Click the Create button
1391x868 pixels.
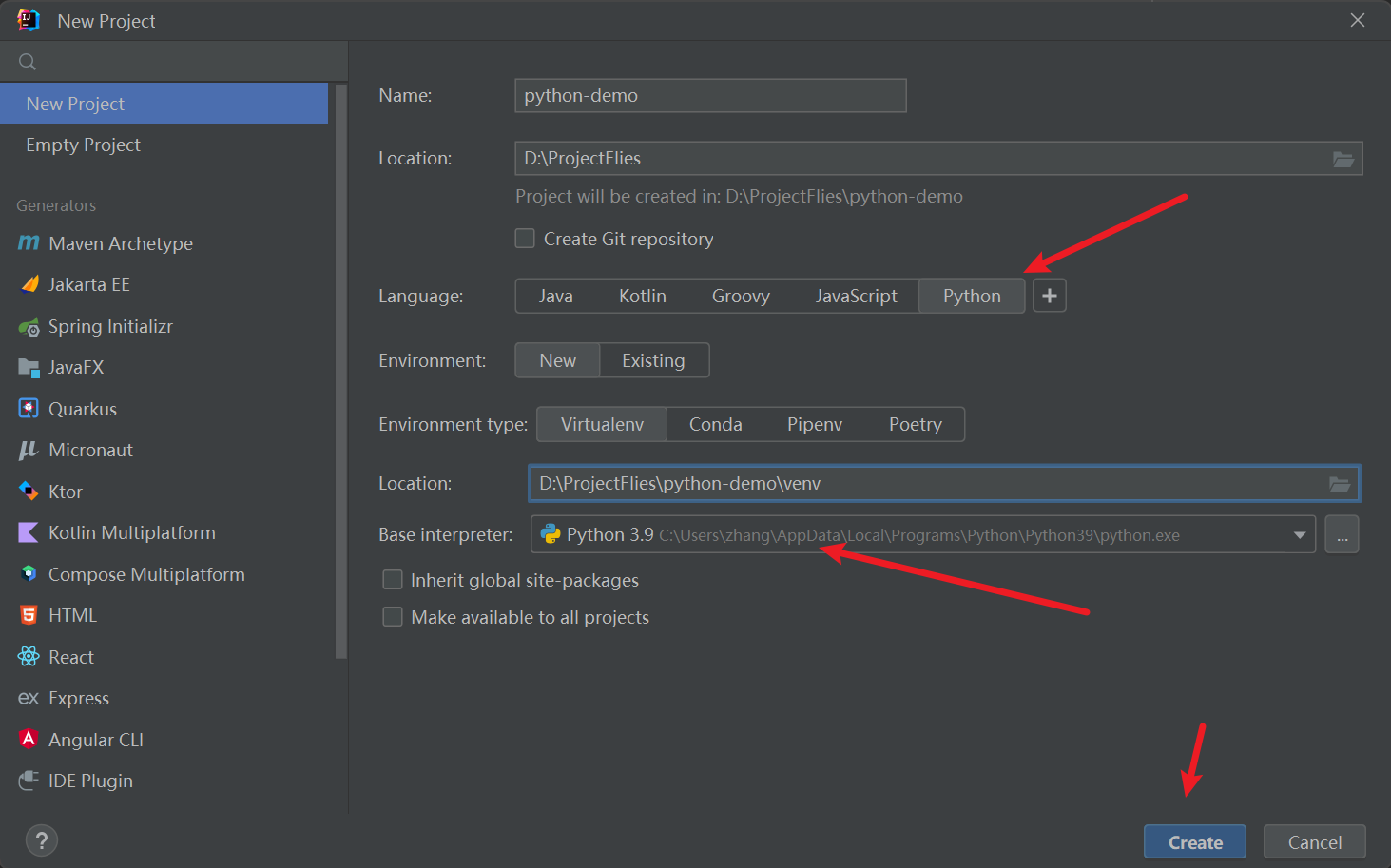click(1195, 842)
